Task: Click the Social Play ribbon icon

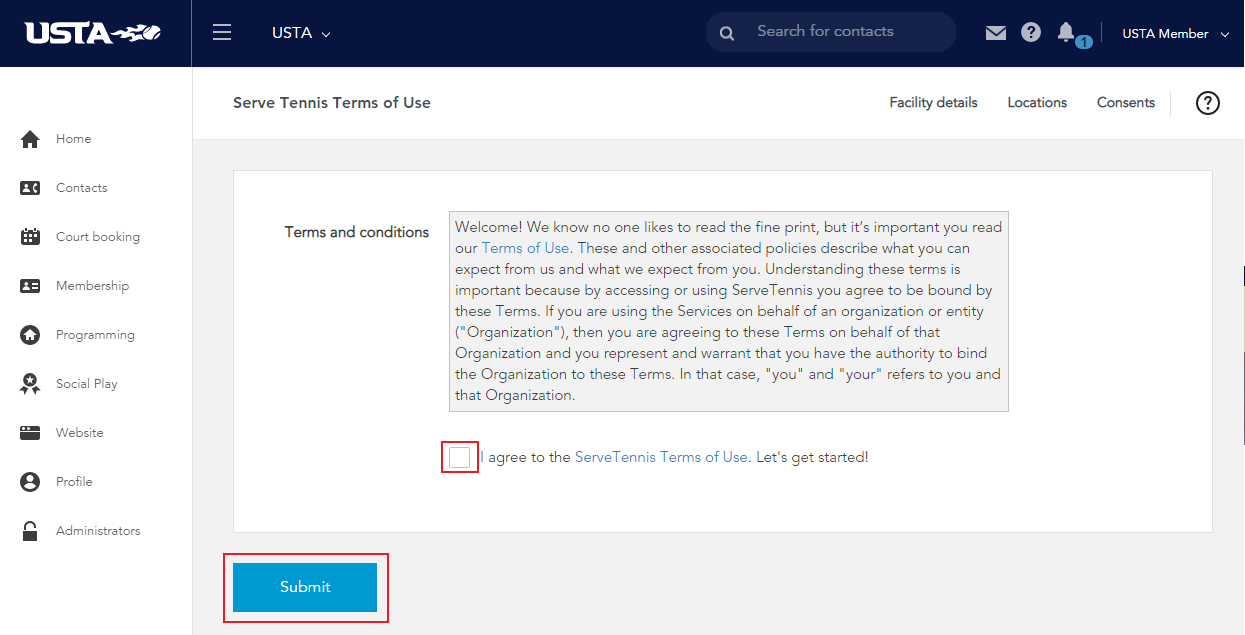Action: pos(30,384)
